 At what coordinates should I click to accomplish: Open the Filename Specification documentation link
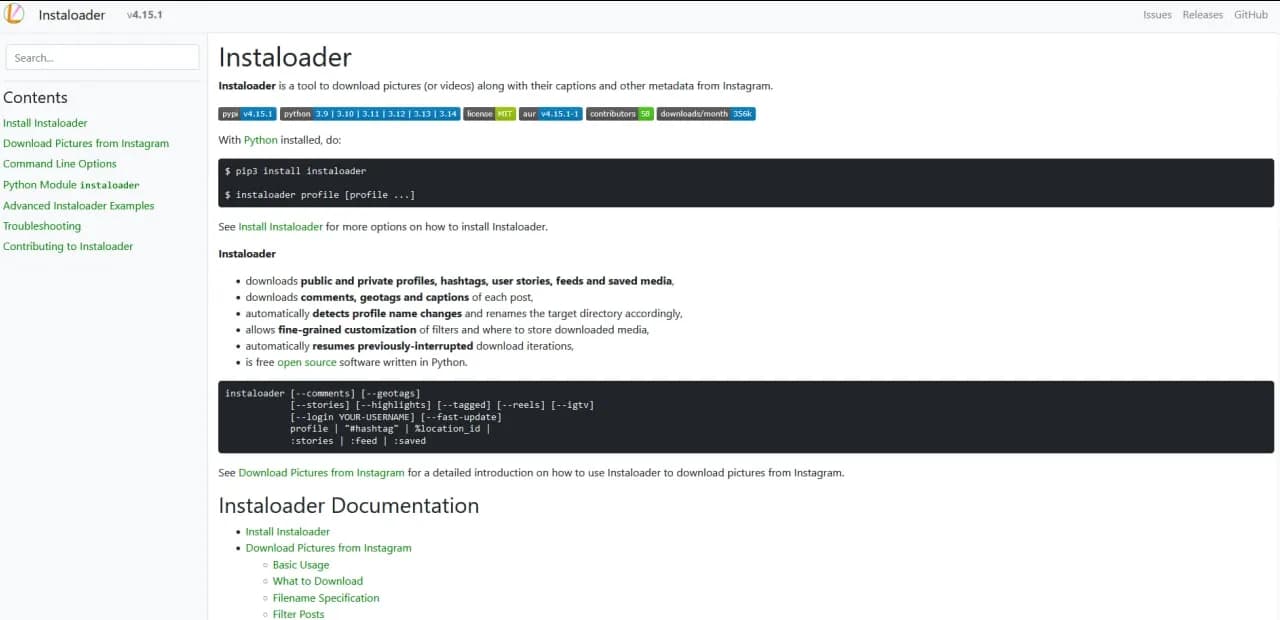click(326, 597)
